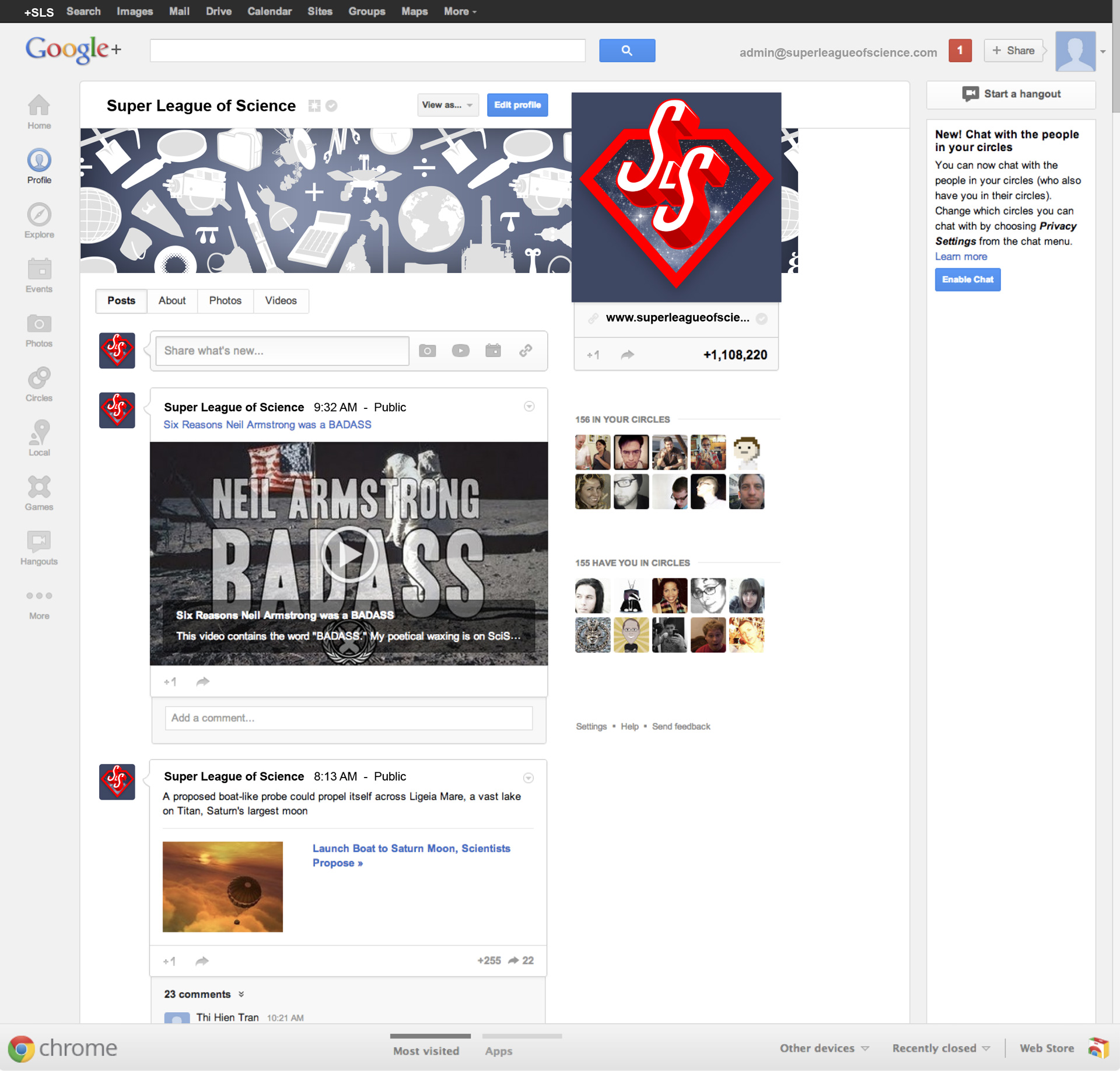Click share arrow beneath the website link card
1120x1071 pixels.
coord(627,355)
